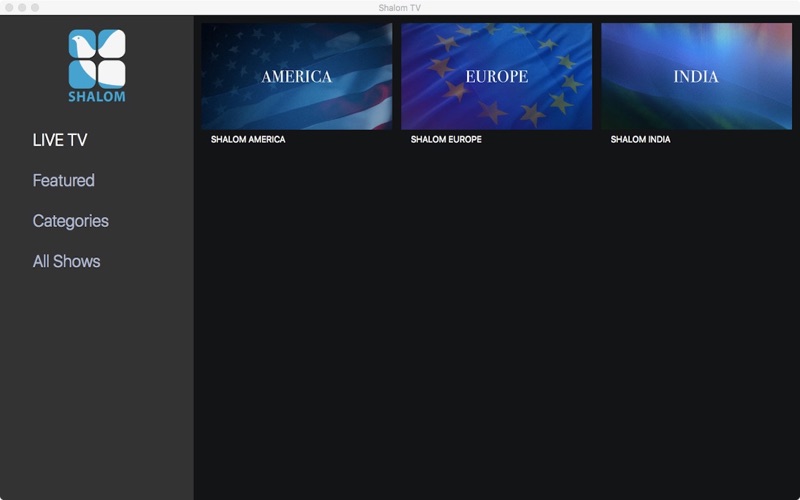Minimize the Shalom TV window
Image resolution: width=800 pixels, height=500 pixels.
[x=22, y=8]
